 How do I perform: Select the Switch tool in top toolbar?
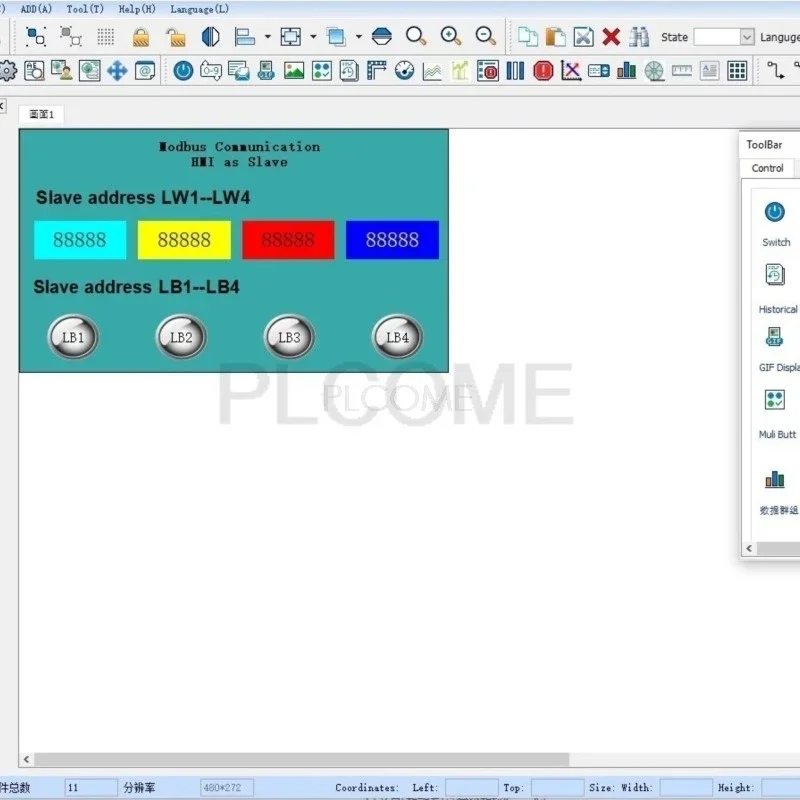coord(183,71)
